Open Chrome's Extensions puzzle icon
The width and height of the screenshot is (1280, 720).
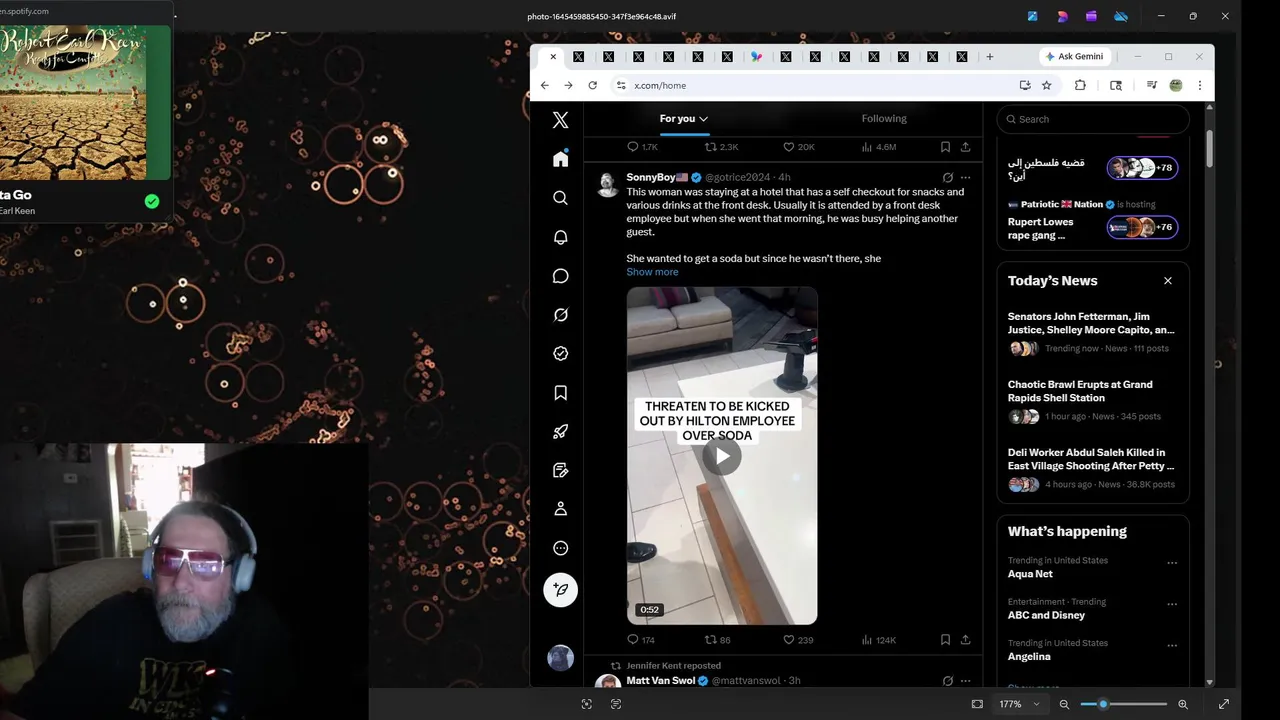click(x=1080, y=85)
